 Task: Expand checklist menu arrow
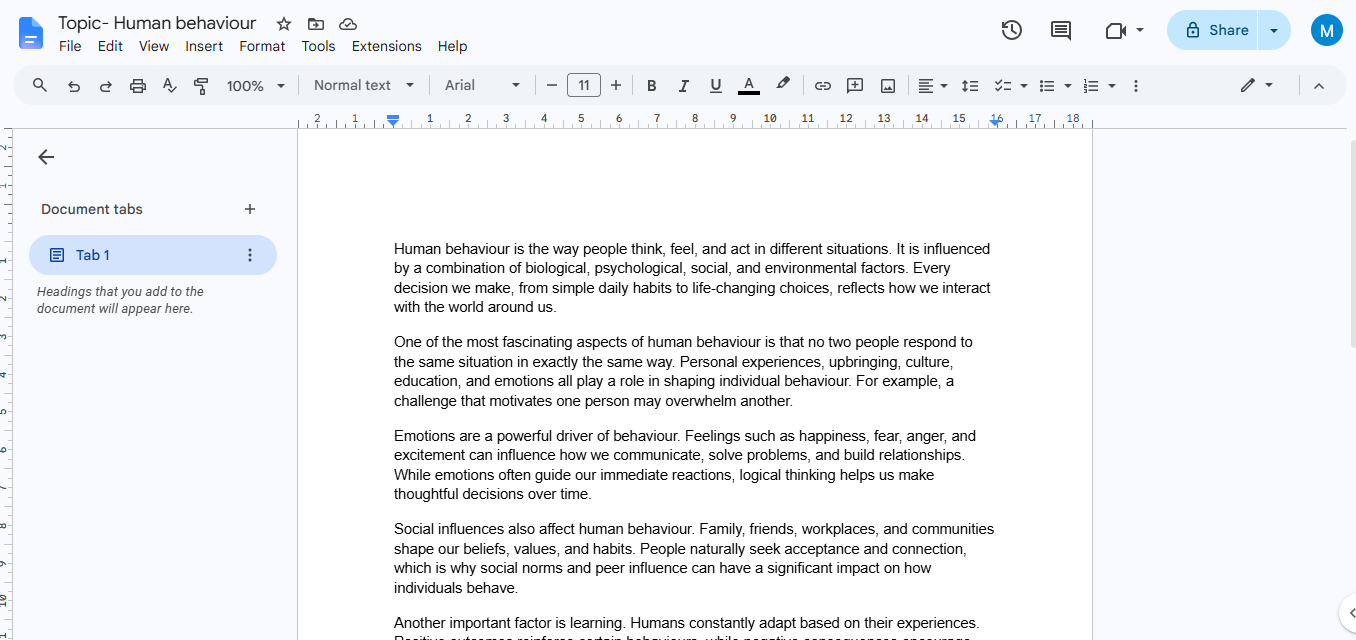[1024, 86]
